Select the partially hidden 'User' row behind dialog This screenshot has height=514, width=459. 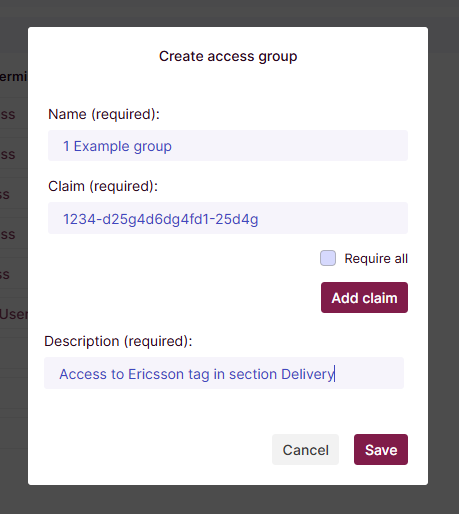tap(14, 314)
